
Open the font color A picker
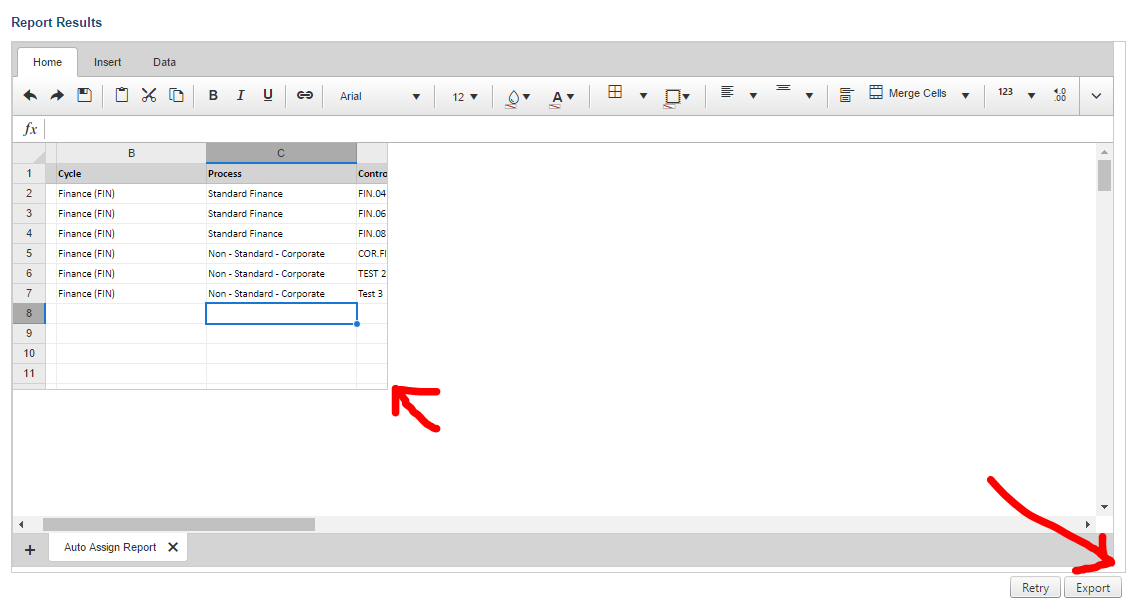click(562, 98)
